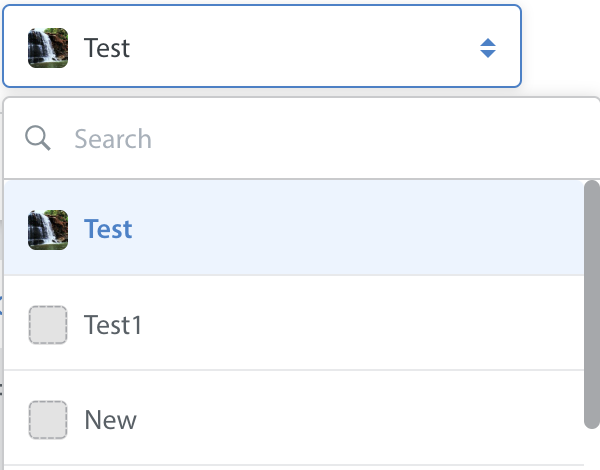
Task: Choose the New option from list
Action: pyautogui.click(x=294, y=418)
